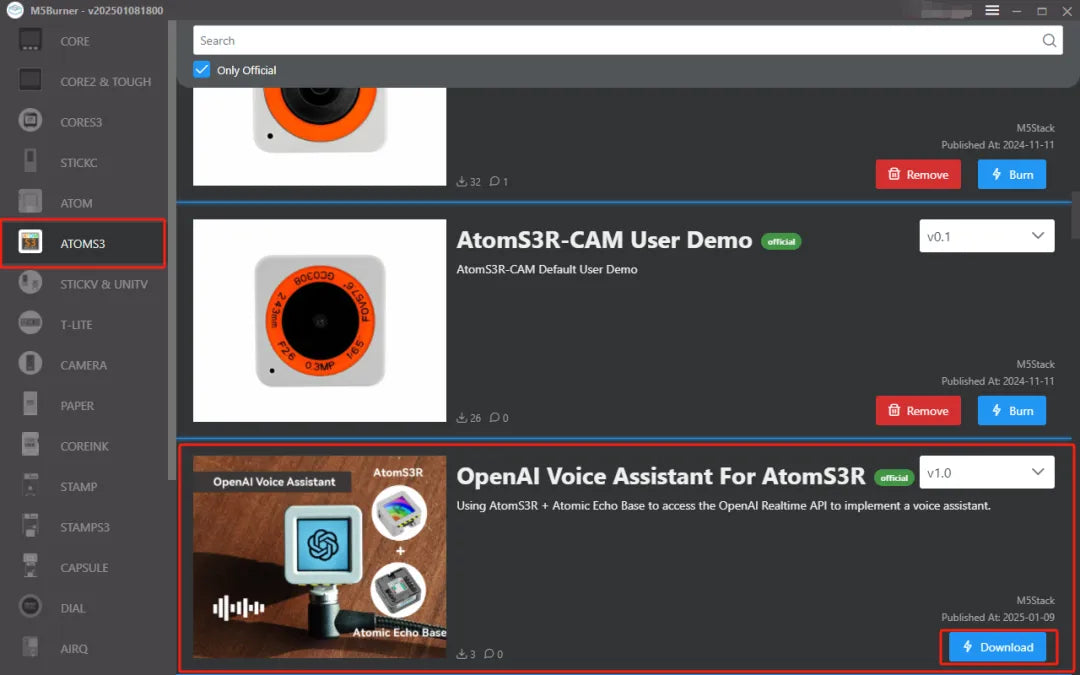
Task: Click the official badge on AtomS3R-CAM User Demo
Action: pos(781,242)
